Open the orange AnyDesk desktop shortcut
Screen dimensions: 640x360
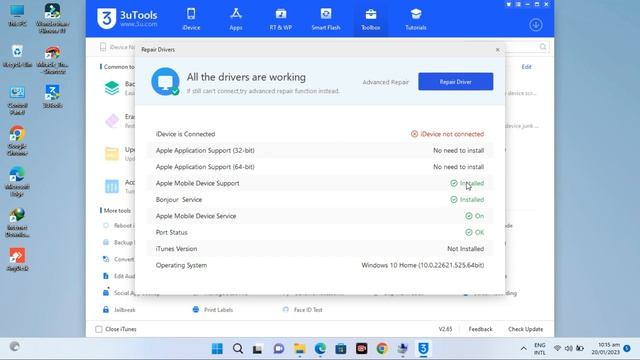(17, 260)
